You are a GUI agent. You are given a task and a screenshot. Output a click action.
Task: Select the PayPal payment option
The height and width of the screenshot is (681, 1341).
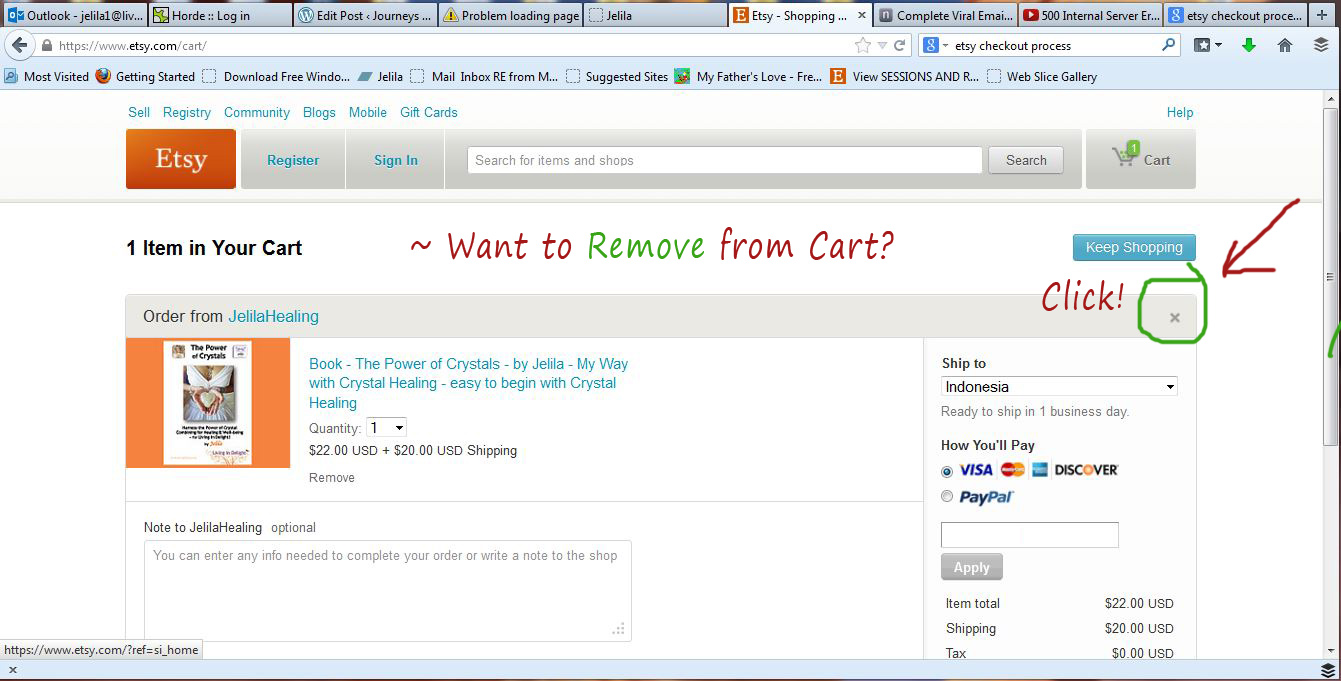(x=947, y=497)
